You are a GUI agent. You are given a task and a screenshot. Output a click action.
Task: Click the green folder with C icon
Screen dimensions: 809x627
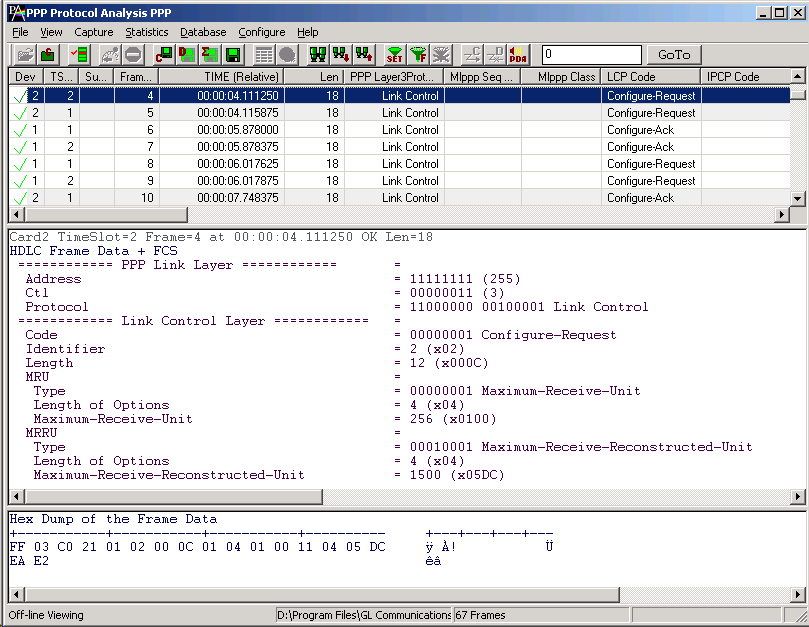[48, 54]
